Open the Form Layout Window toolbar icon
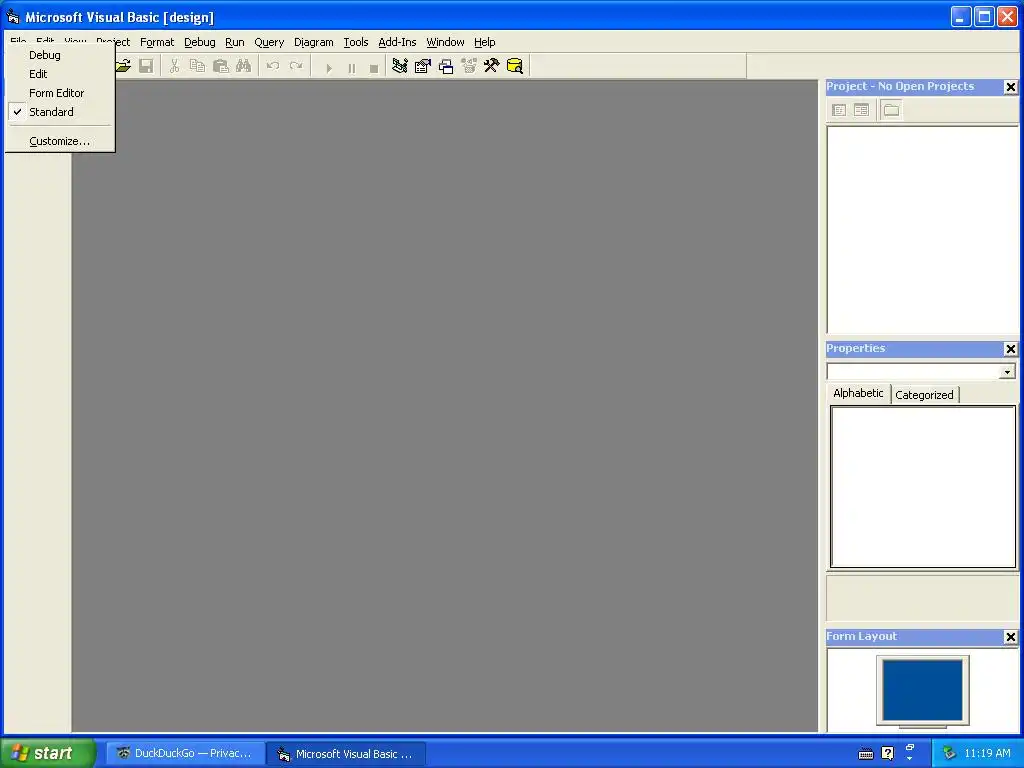Viewport: 1024px width, 768px height. click(446, 66)
